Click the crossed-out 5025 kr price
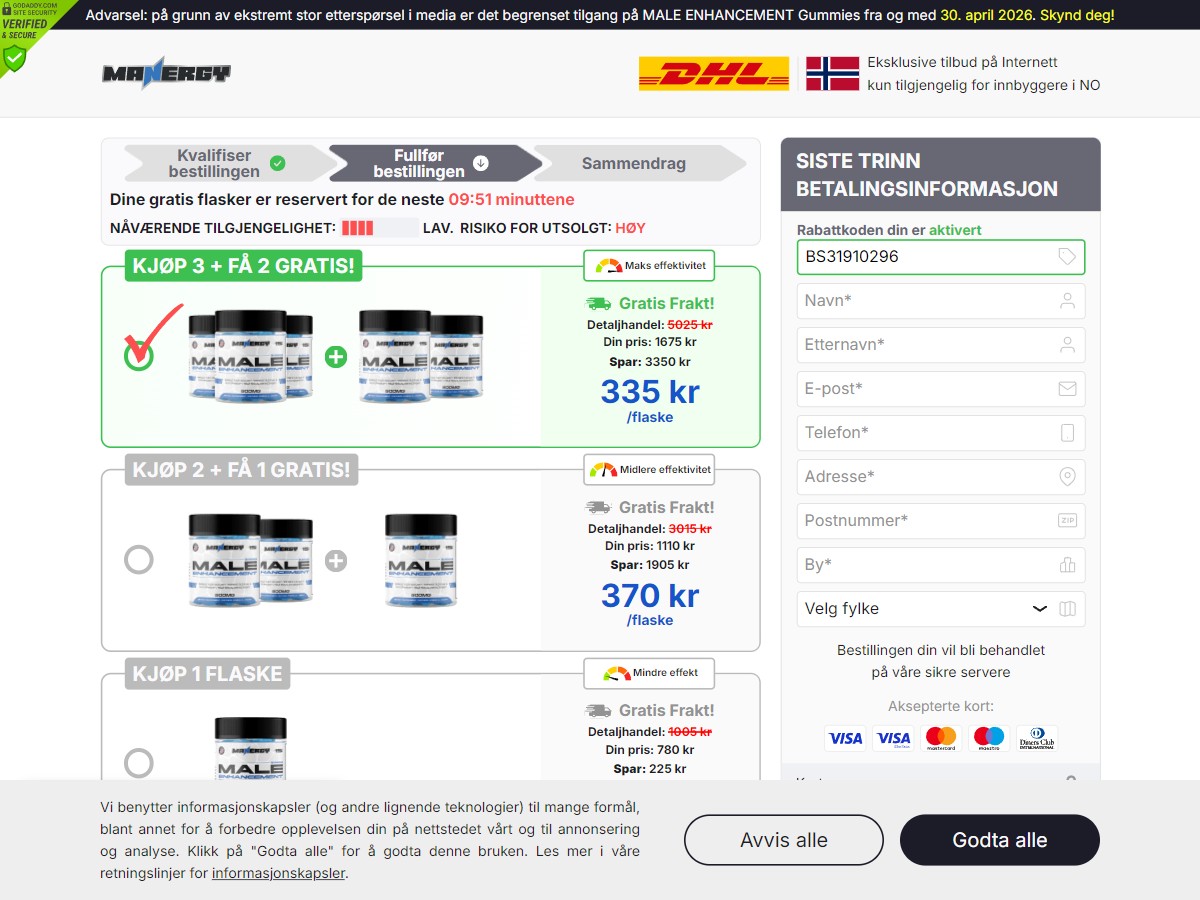 [690, 325]
